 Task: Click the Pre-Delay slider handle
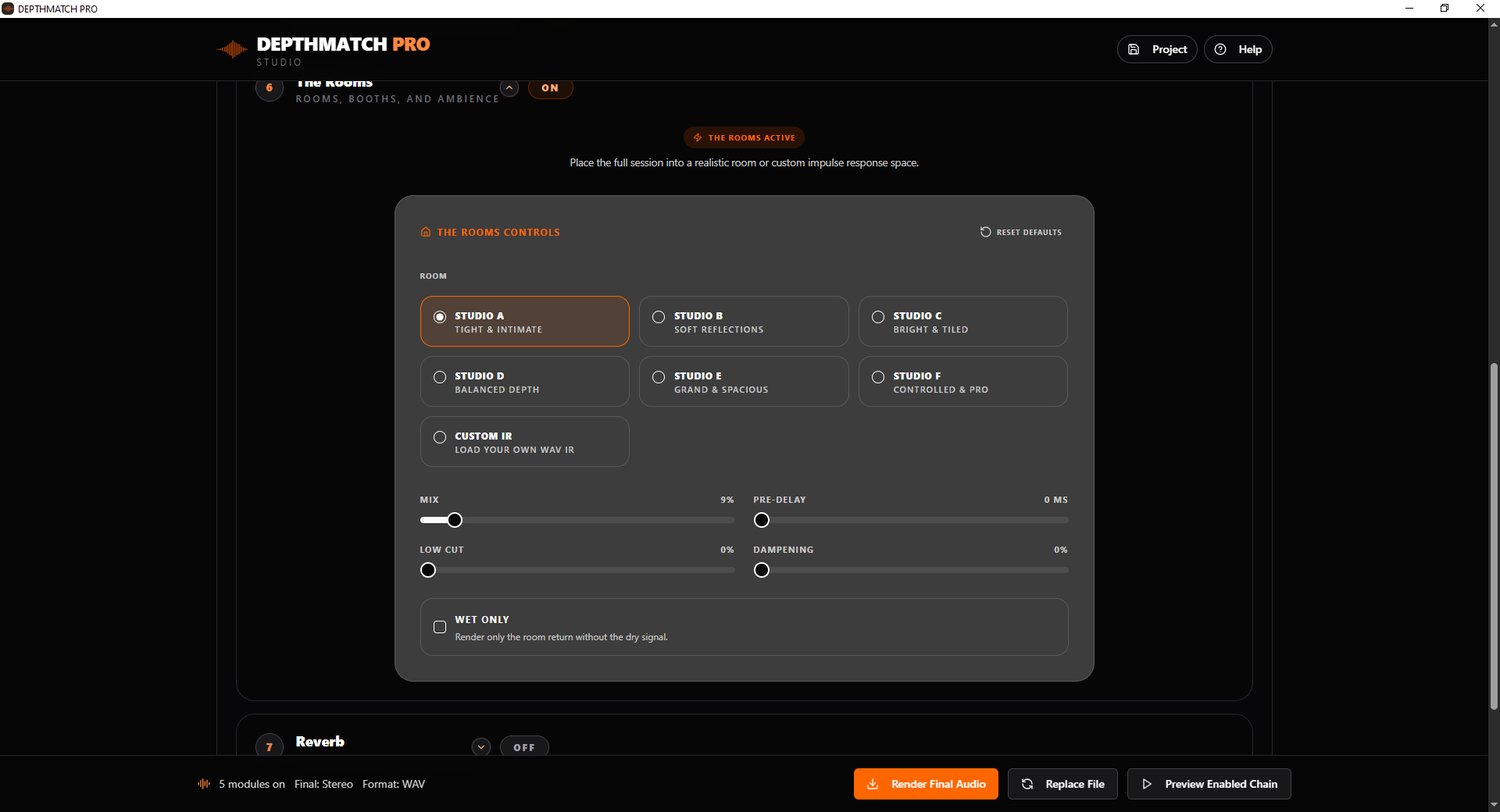(762, 520)
